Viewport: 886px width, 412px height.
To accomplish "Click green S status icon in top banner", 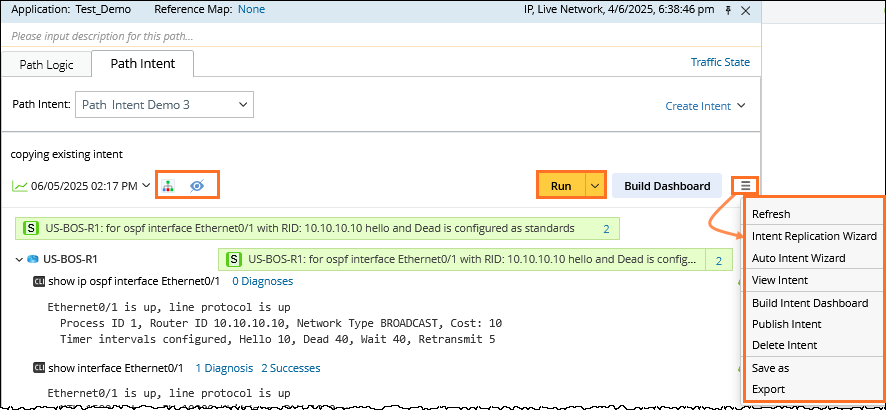I will (31, 228).
